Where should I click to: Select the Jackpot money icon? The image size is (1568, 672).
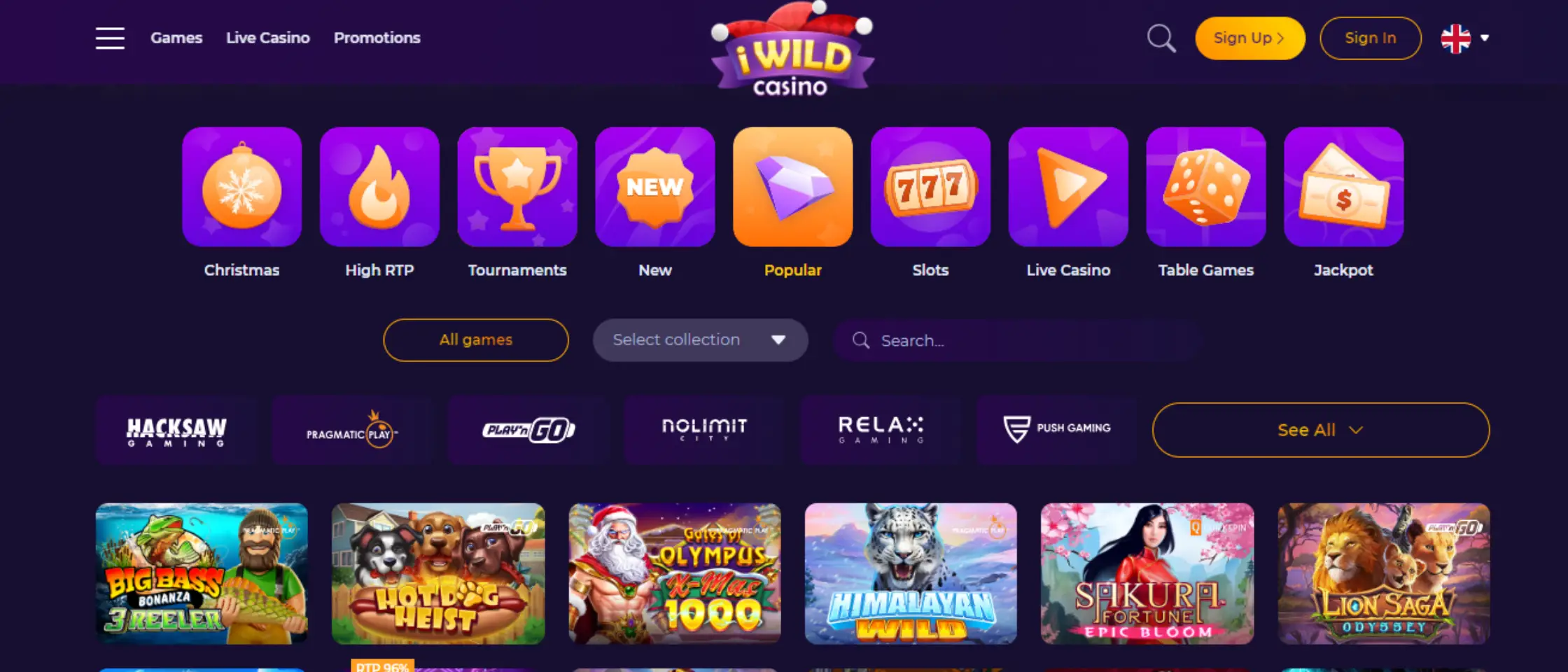click(x=1344, y=187)
